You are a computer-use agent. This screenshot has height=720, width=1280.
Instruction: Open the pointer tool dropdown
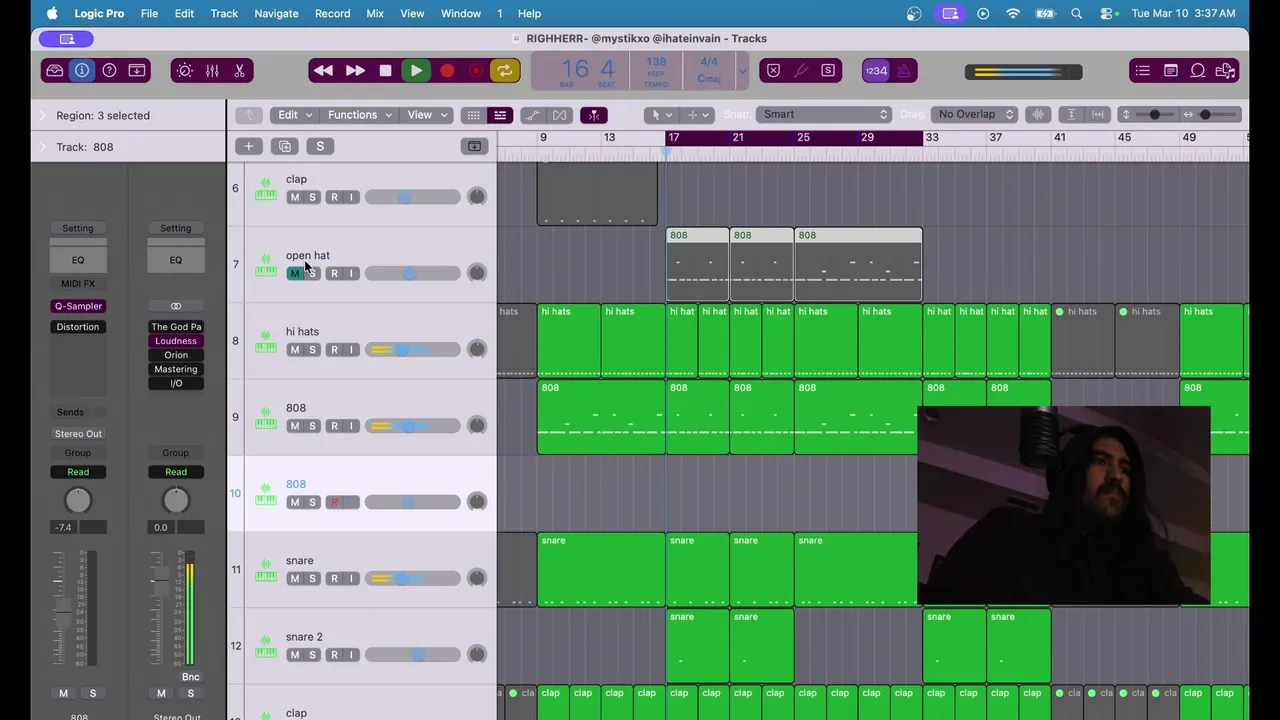pos(660,115)
